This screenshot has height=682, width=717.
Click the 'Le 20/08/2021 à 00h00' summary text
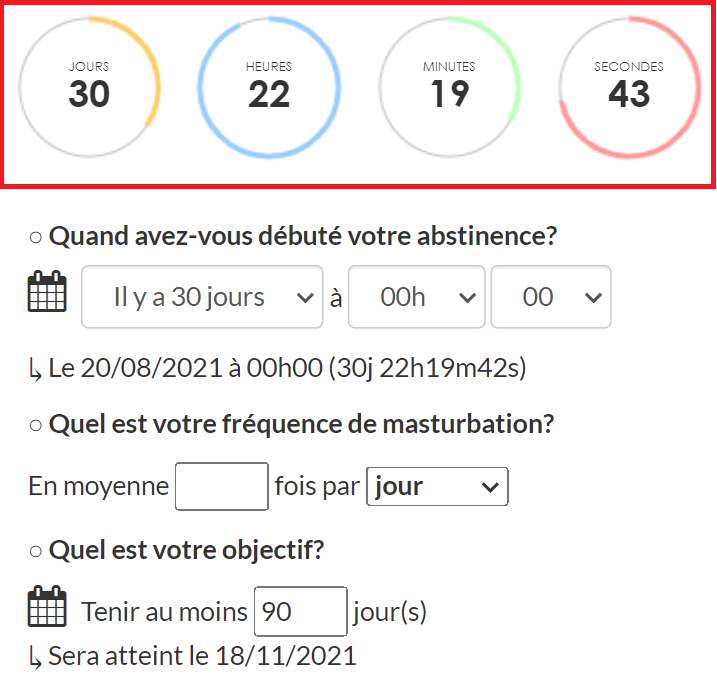(186, 368)
